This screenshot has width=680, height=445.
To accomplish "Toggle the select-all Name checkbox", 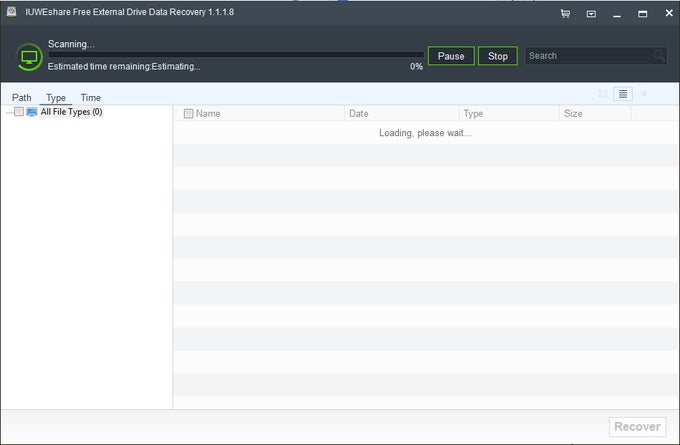I will (188, 114).
